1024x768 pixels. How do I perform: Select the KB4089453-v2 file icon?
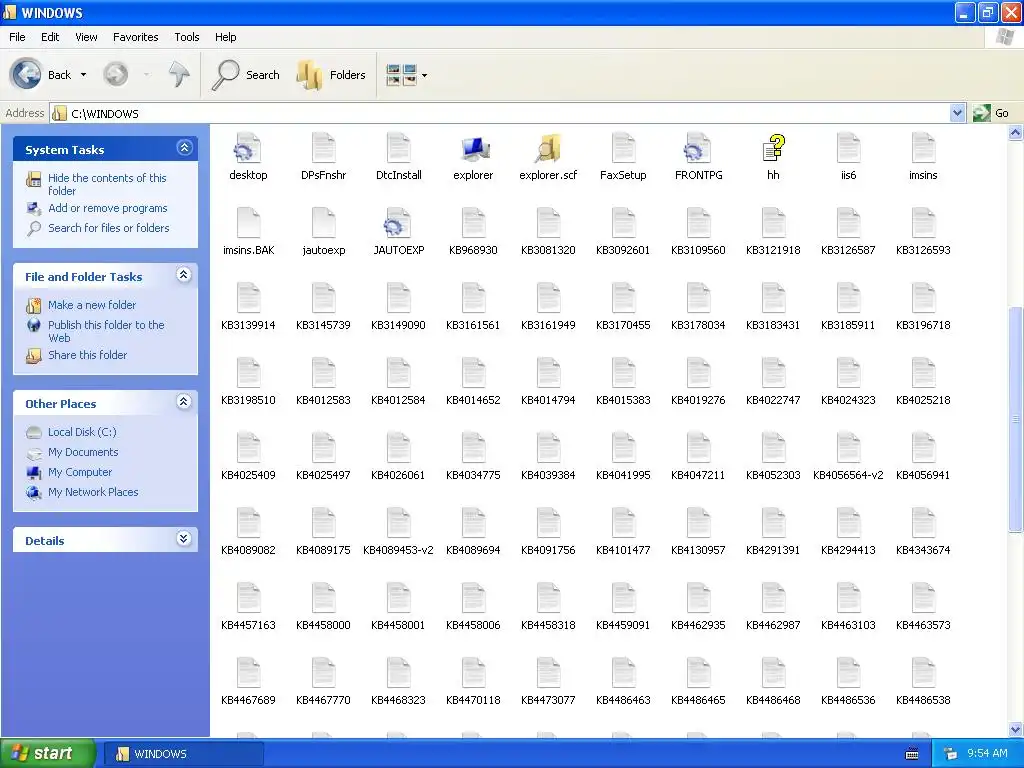[398, 524]
